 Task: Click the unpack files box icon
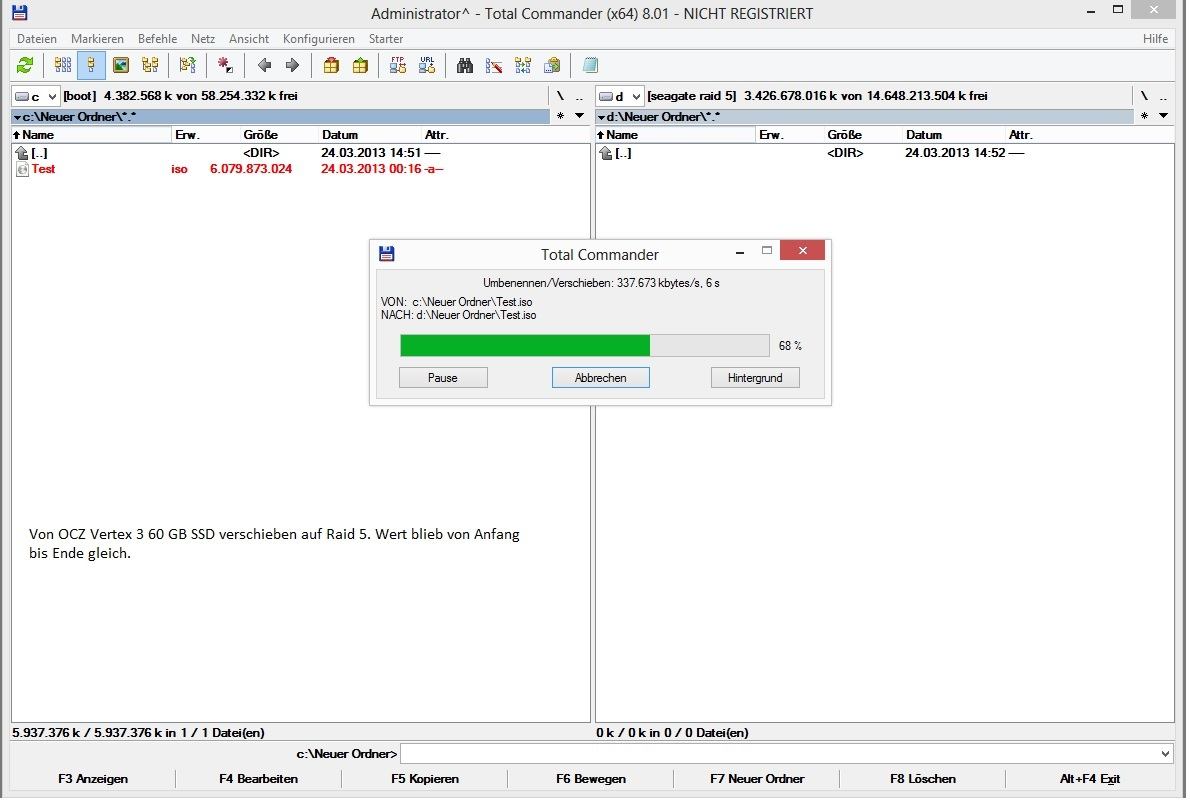pos(360,66)
